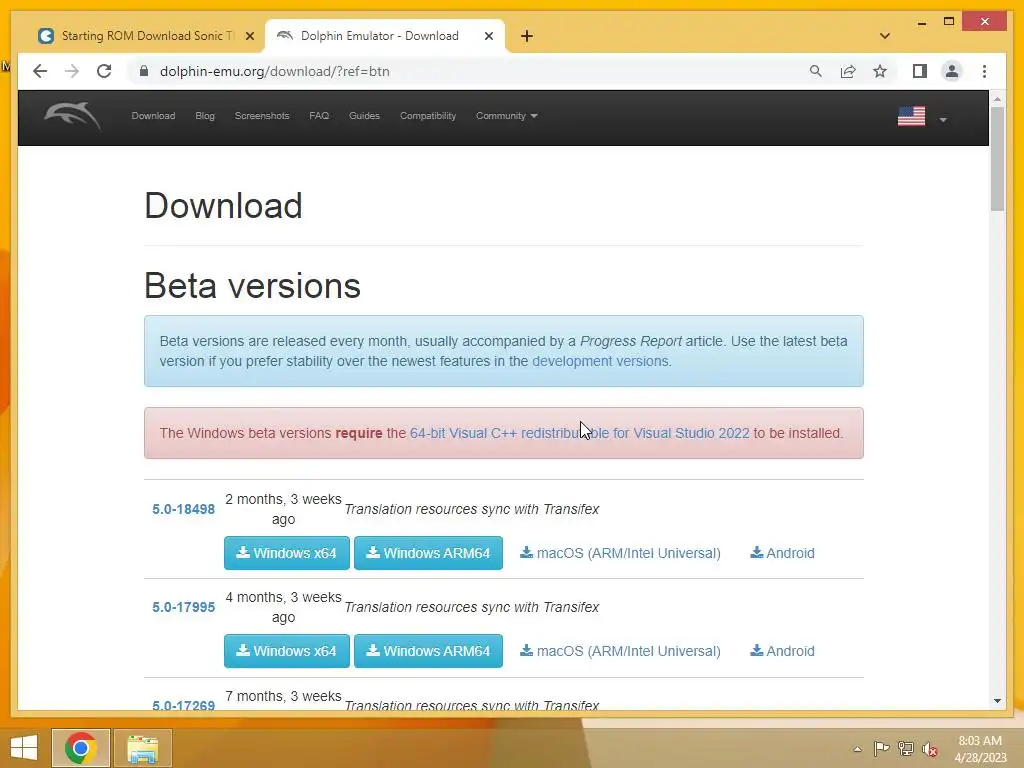Click the page vertical scrollbar thumb
Screen dimensions: 1024x768
[997, 159]
